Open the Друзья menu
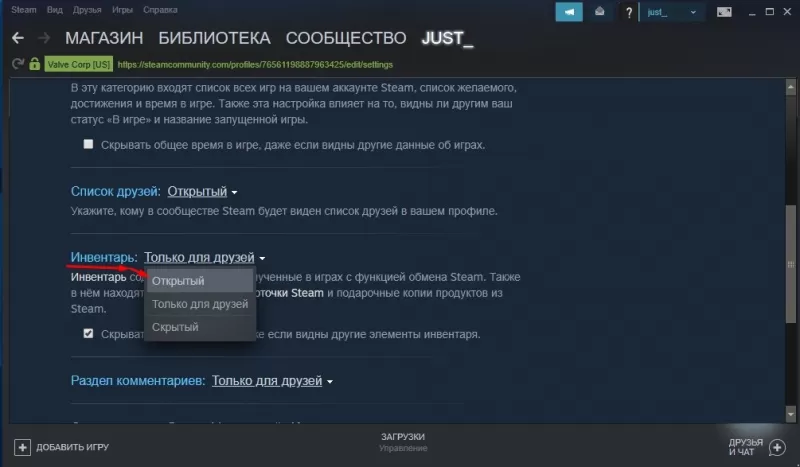The height and width of the screenshot is (467, 800). tap(87, 10)
